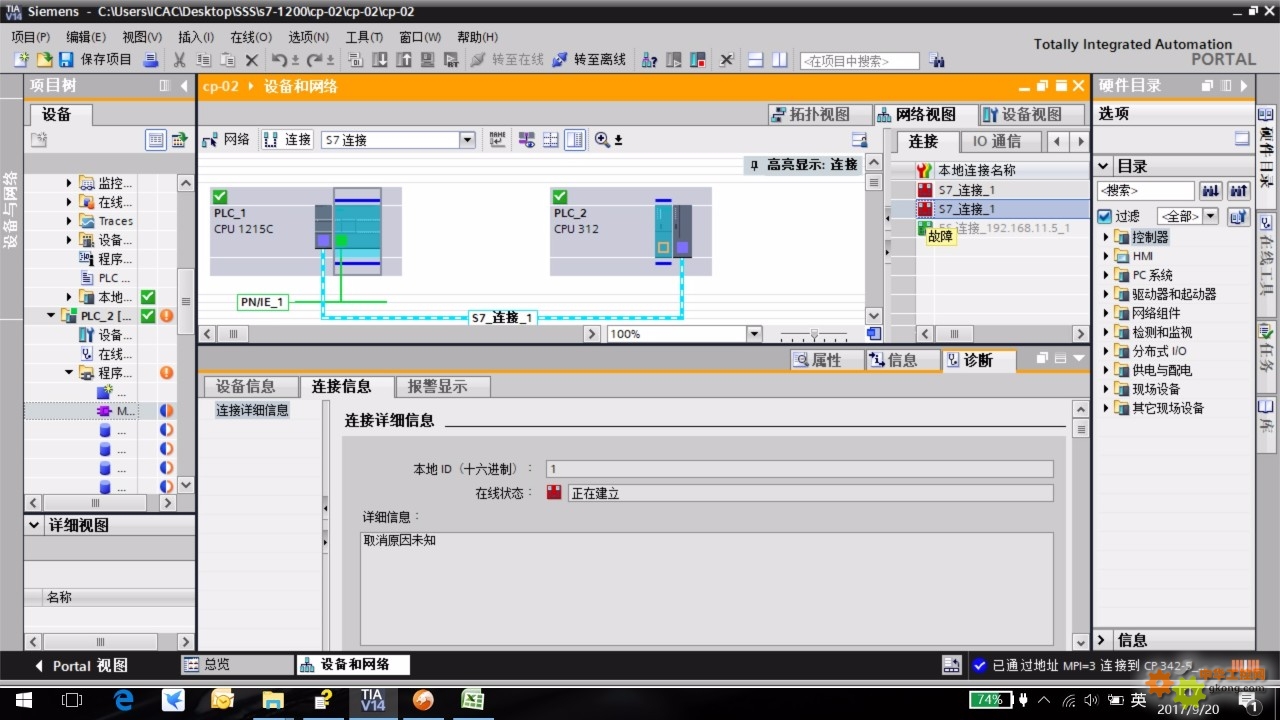This screenshot has width=1280, height=720.
Task: Click the 网络 networking button
Action: (226, 140)
